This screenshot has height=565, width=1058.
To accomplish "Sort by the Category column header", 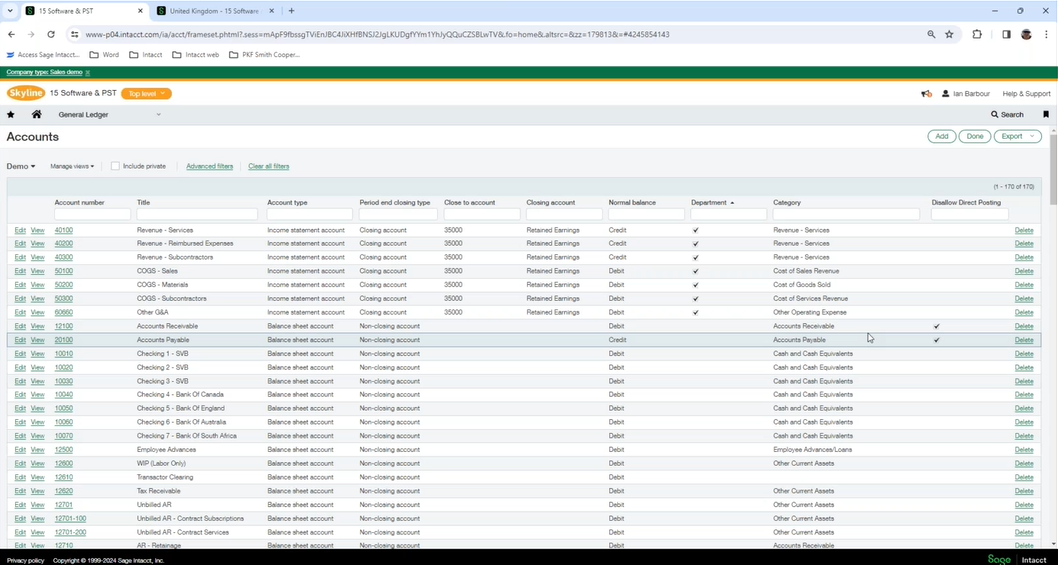I will pos(787,203).
